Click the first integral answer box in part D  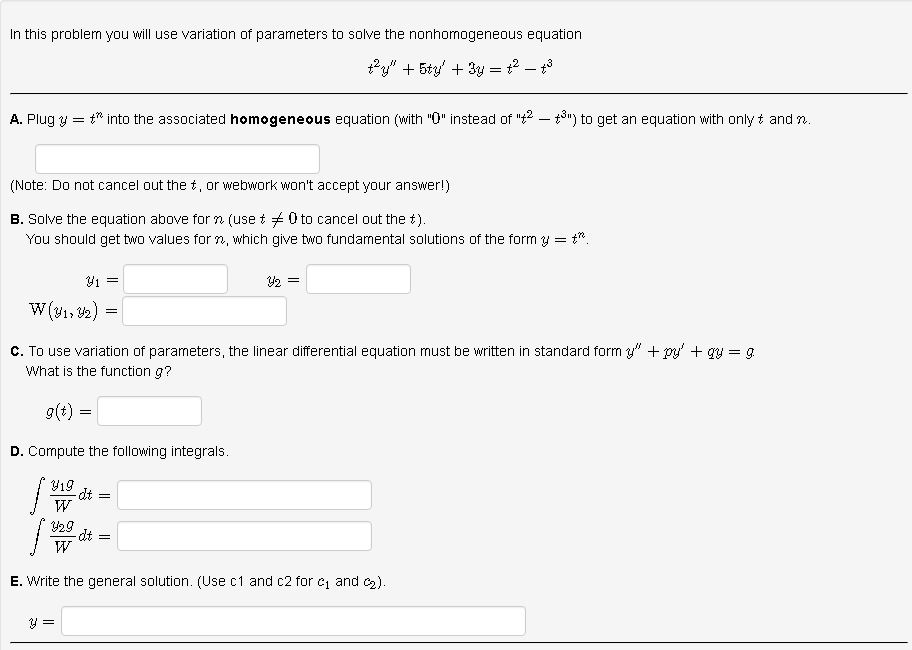pyautogui.click(x=244, y=494)
